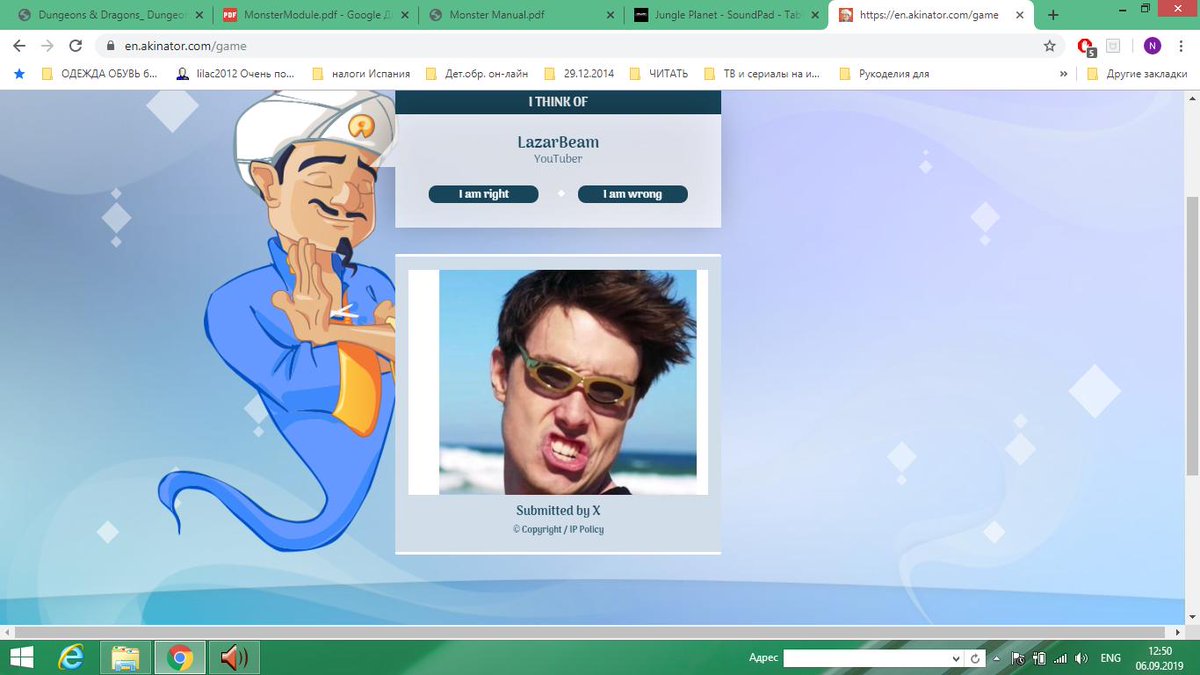
Task: Click the Action Center flag icon
Action: click(1020, 658)
